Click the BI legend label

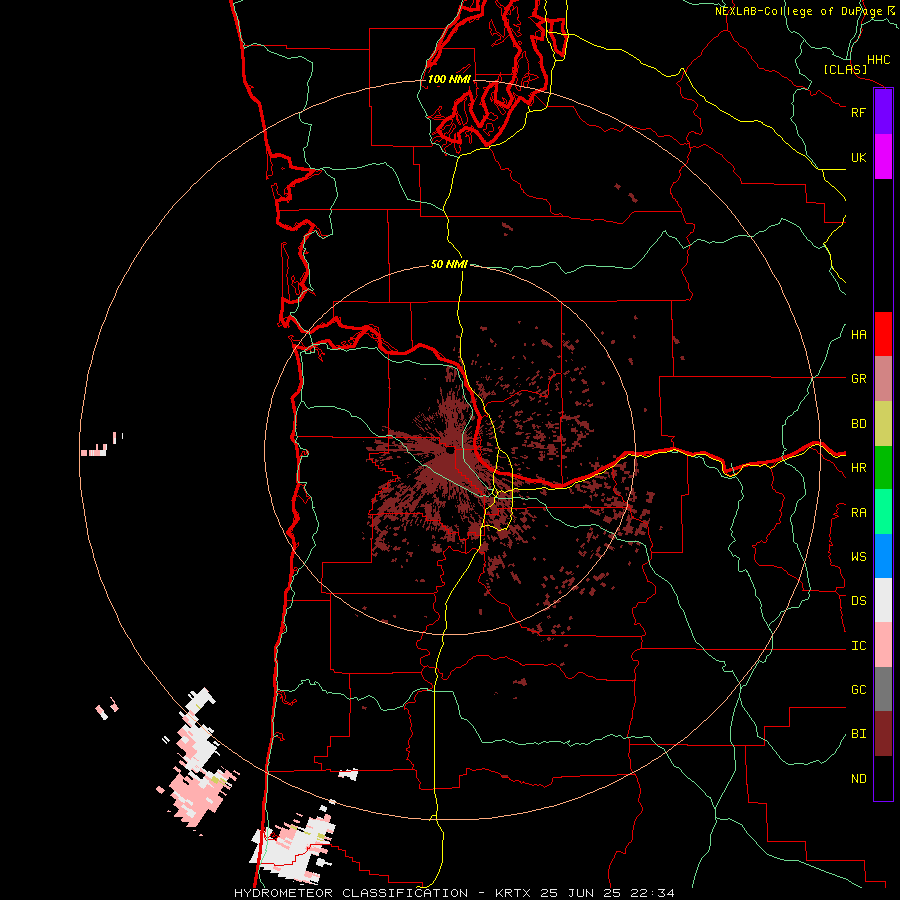[x=858, y=734]
